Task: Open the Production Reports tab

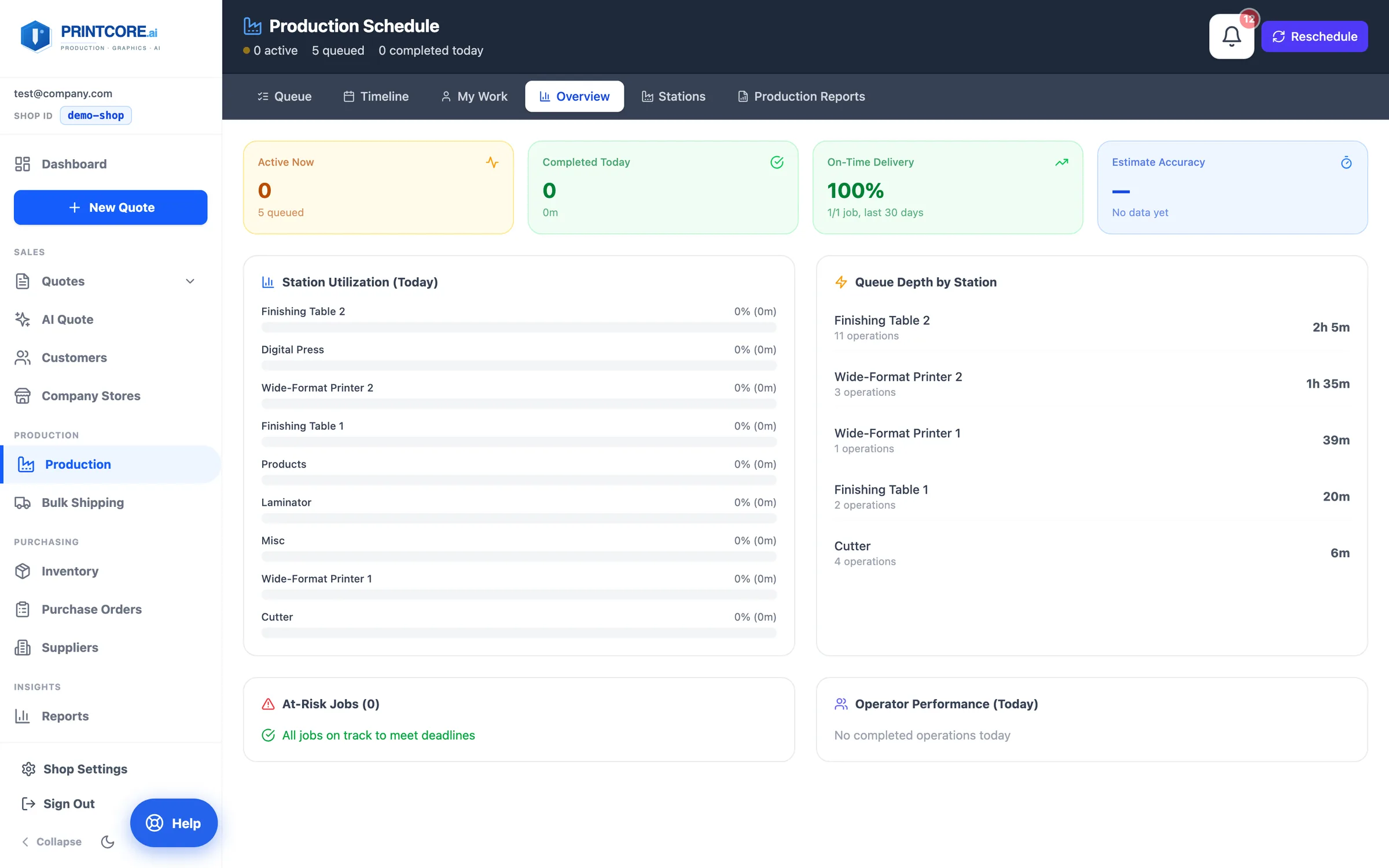Action: click(801, 96)
